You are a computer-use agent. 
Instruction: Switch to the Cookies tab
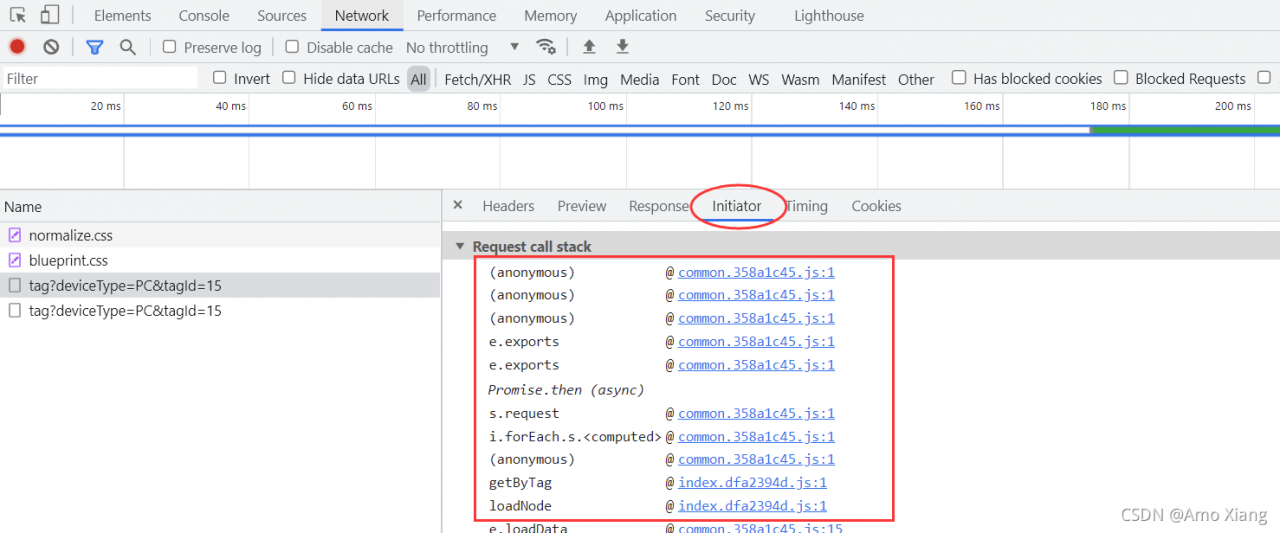pyautogui.click(x=876, y=206)
